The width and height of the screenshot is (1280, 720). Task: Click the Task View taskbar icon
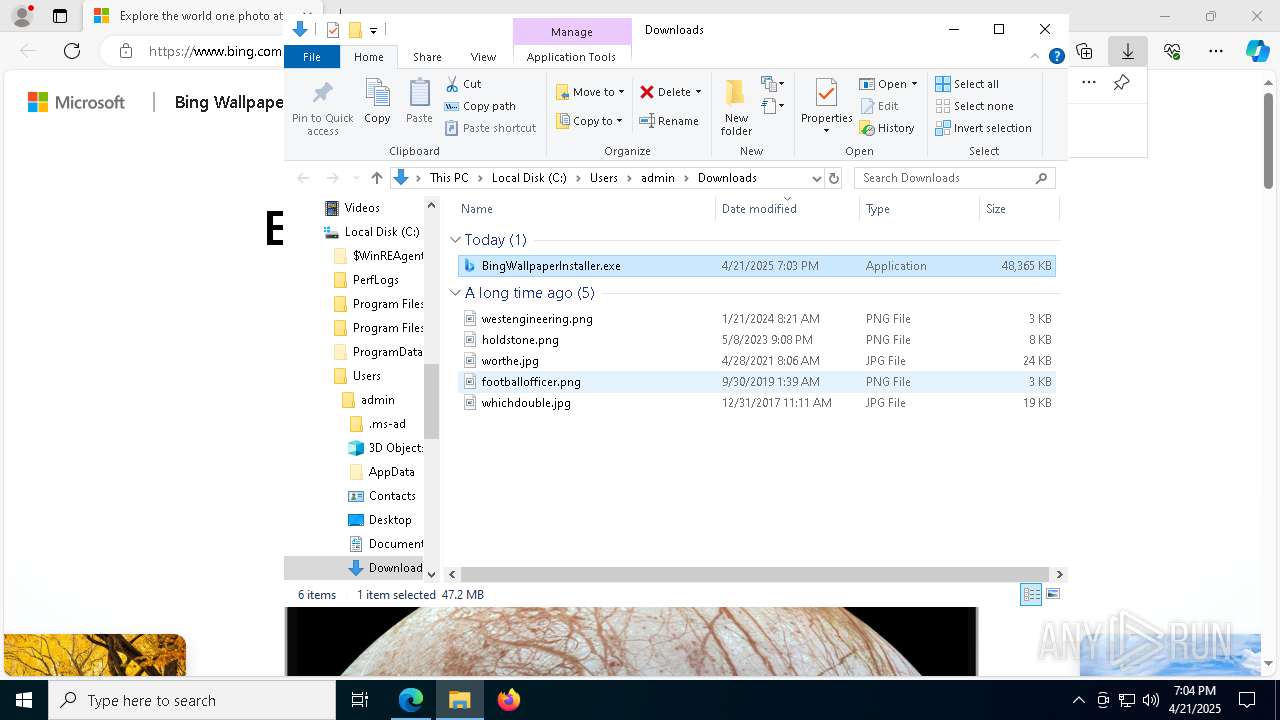[360, 700]
